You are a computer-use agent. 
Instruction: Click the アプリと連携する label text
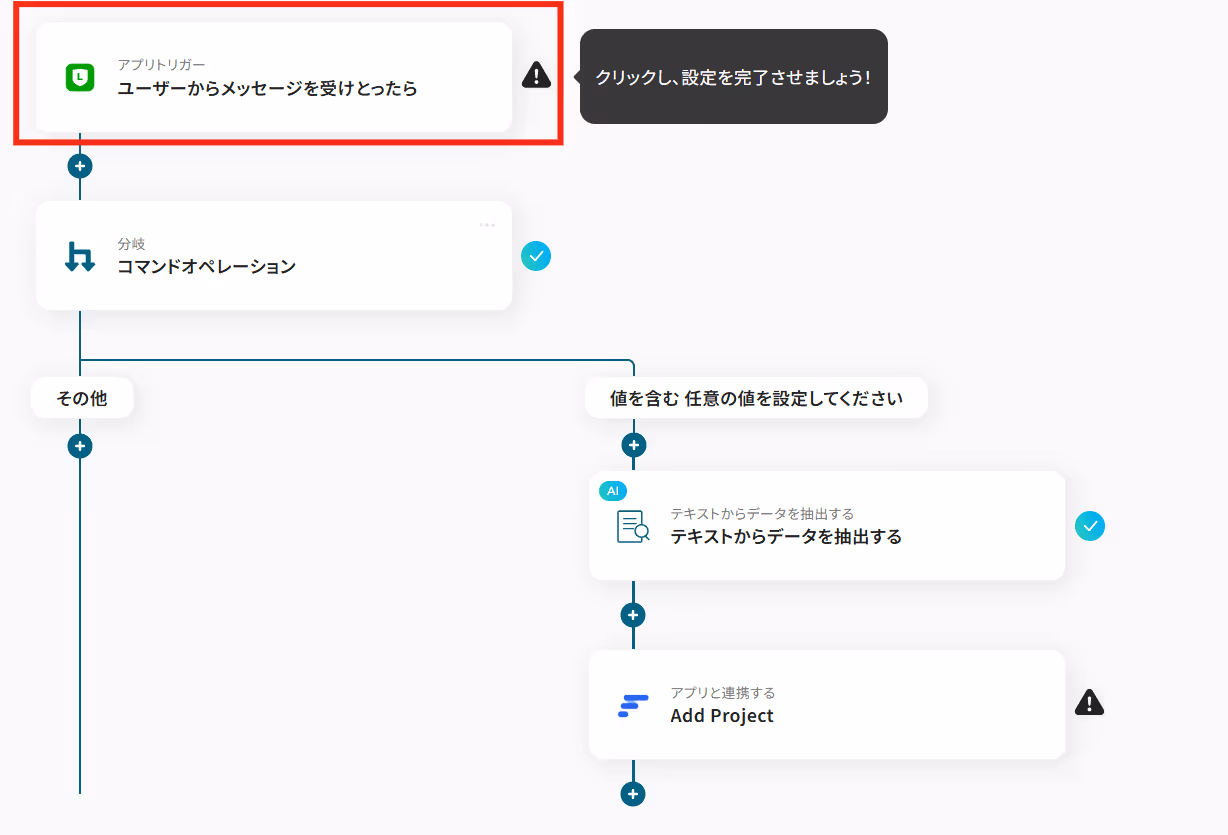coord(723,693)
